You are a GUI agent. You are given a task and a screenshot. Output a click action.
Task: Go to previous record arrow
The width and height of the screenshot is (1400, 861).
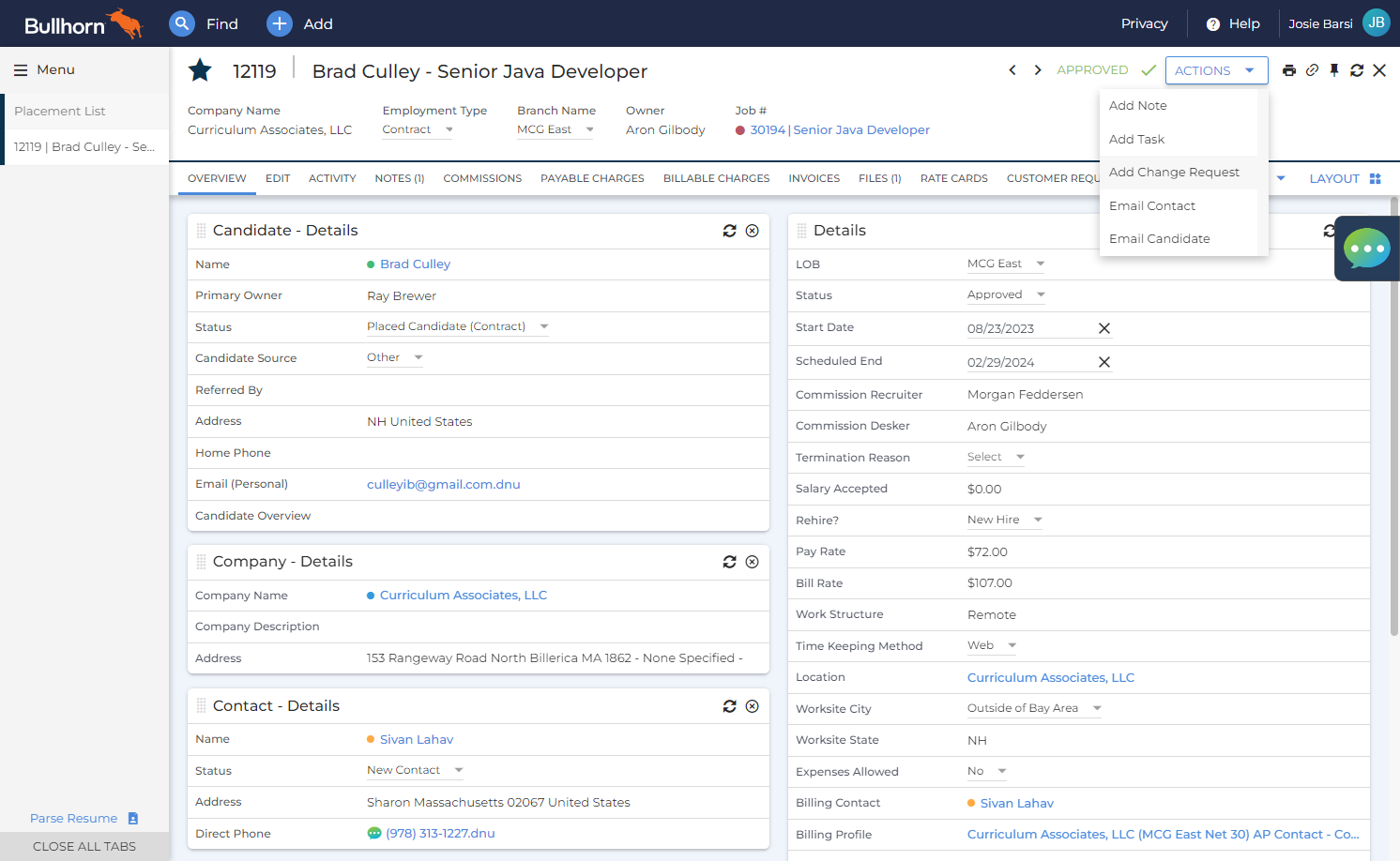tap(1012, 70)
